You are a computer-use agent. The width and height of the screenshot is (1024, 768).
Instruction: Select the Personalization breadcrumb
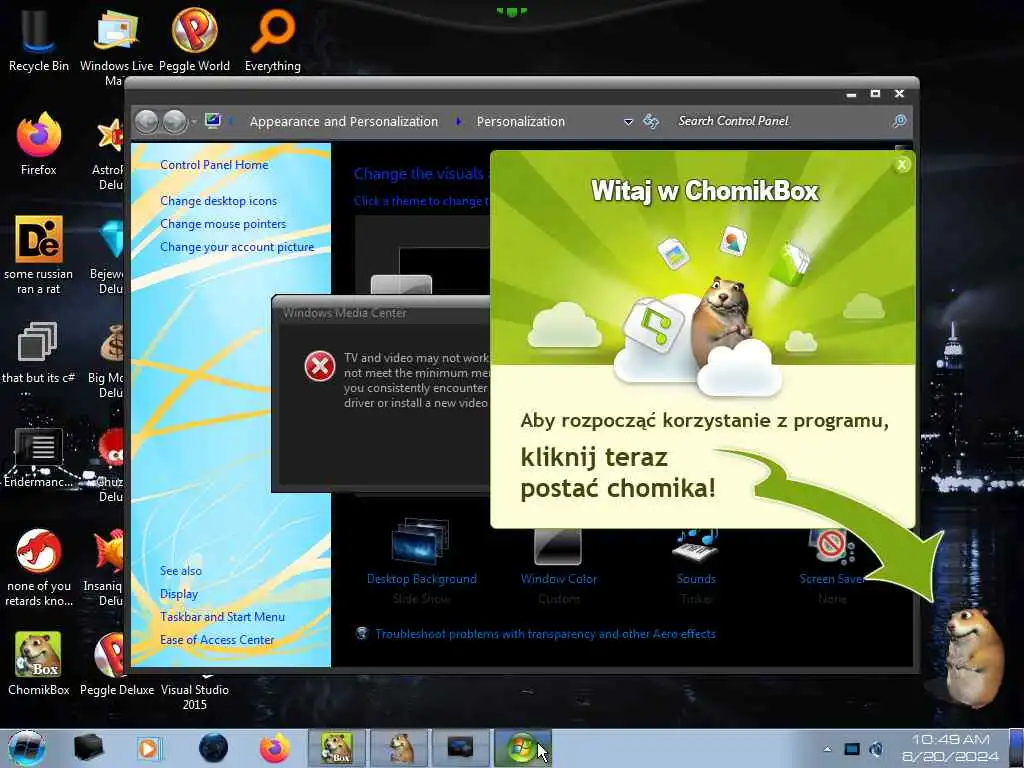520,121
